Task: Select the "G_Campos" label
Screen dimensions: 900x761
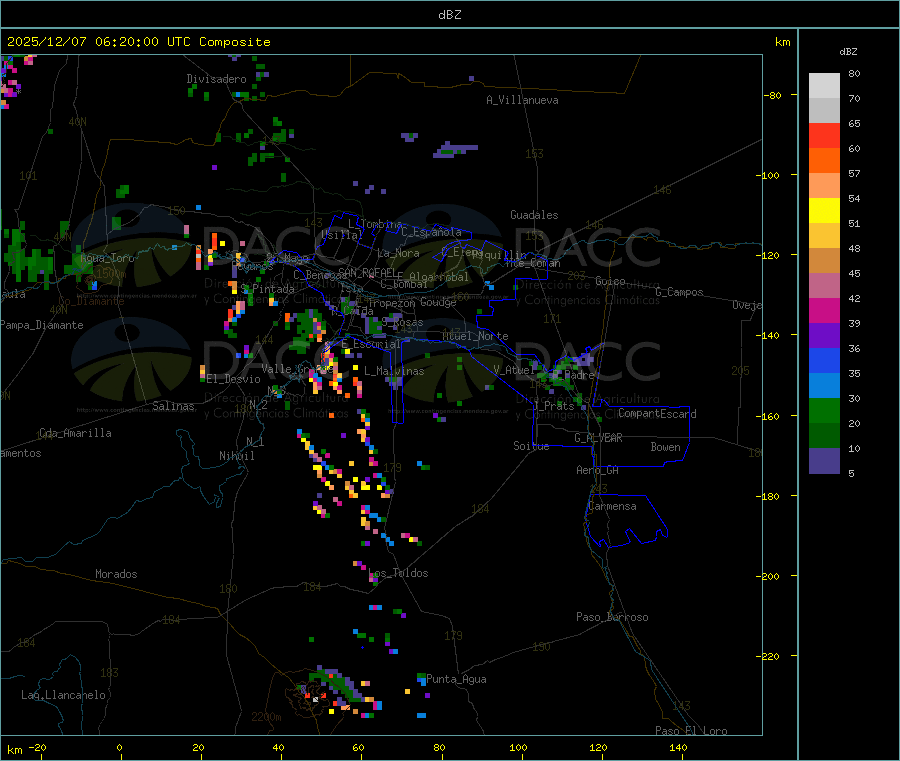Action: [679, 292]
